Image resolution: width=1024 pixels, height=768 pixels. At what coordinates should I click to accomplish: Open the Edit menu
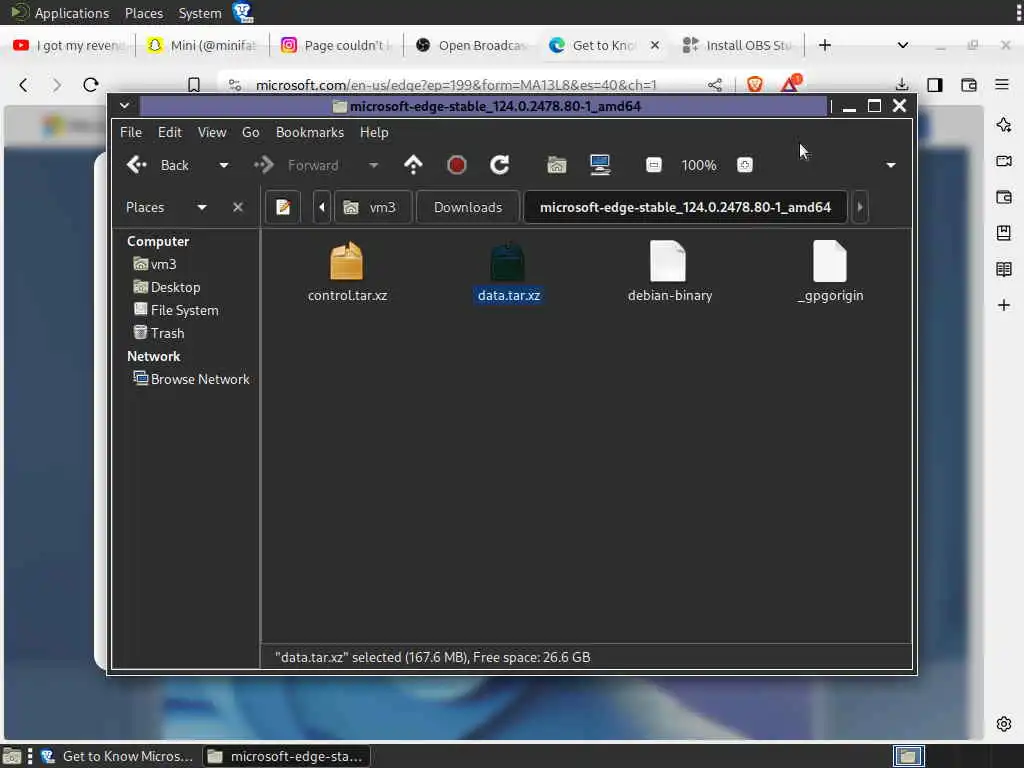[x=170, y=132]
